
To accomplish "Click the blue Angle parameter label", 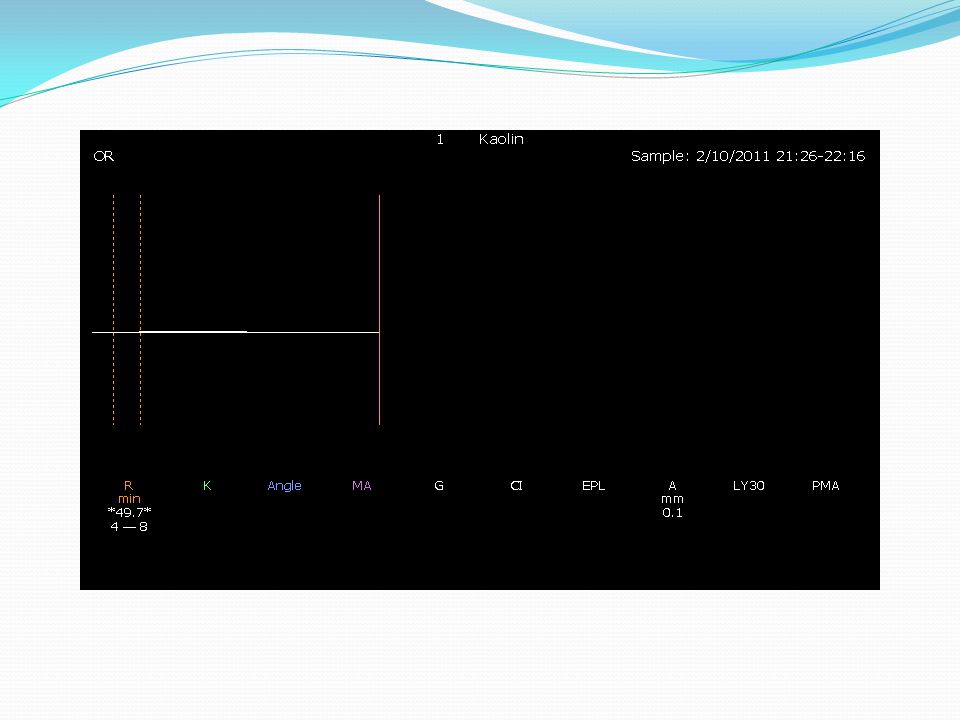I will [285, 486].
